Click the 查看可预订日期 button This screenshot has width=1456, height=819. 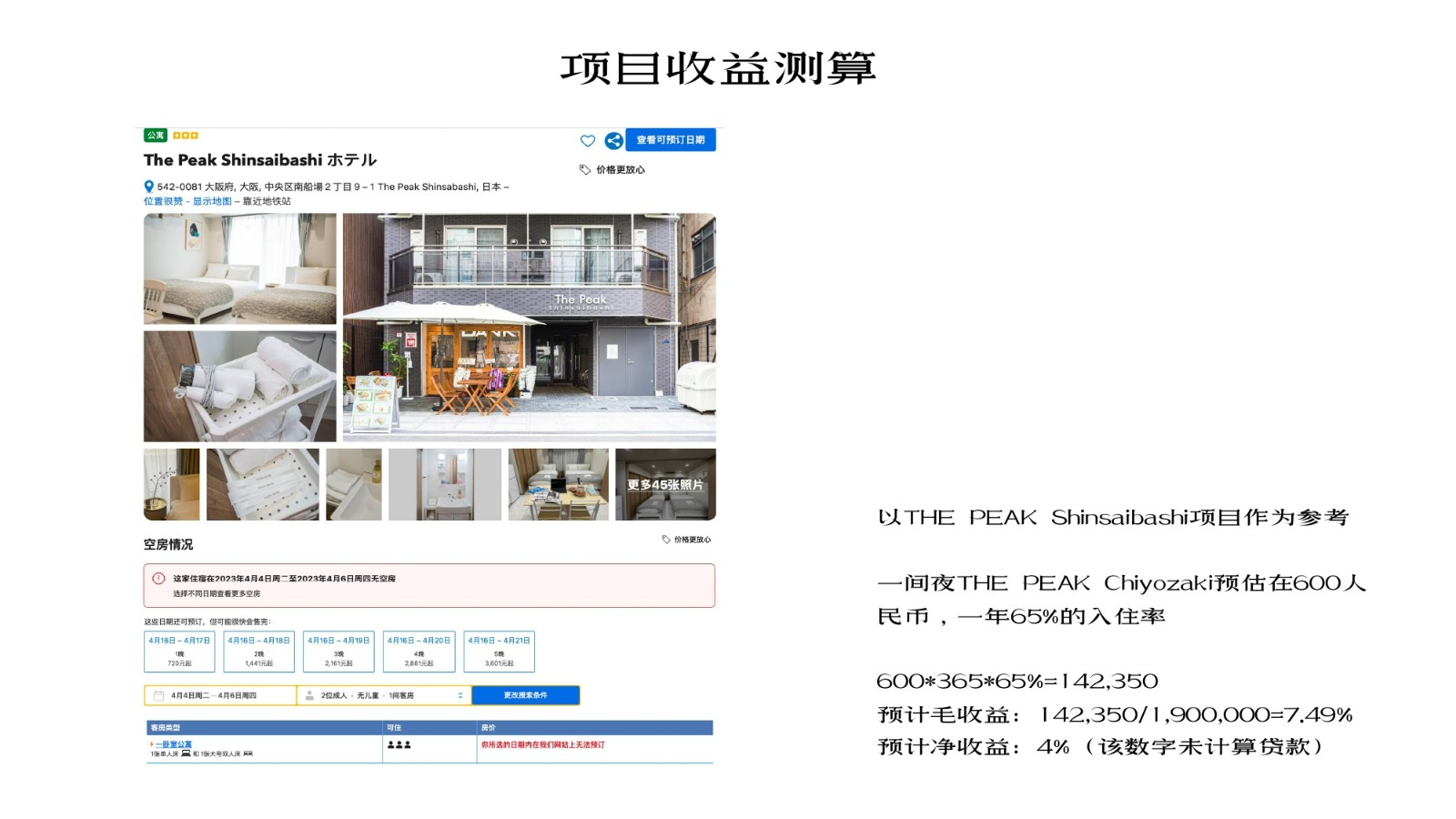coord(671,139)
